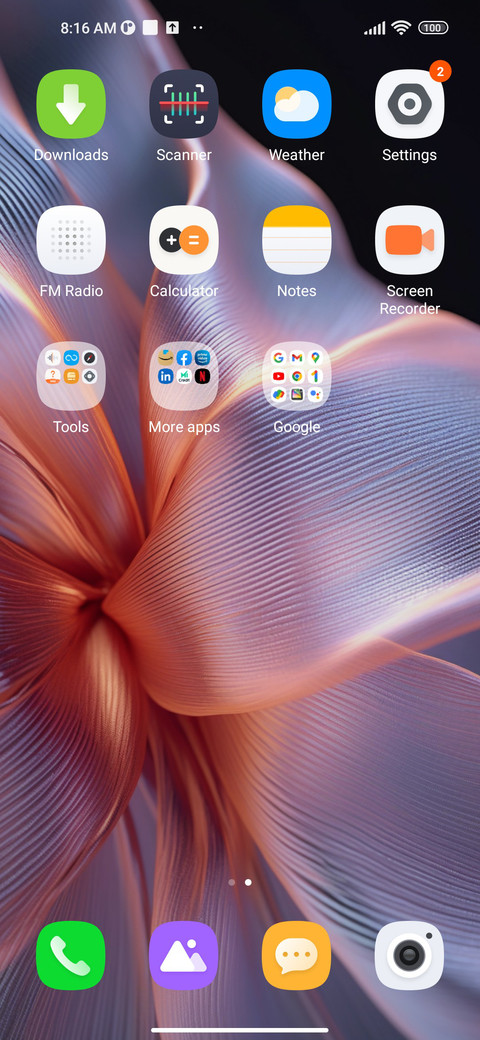
Task: Start the Screen Recorder app
Action: pos(410,240)
